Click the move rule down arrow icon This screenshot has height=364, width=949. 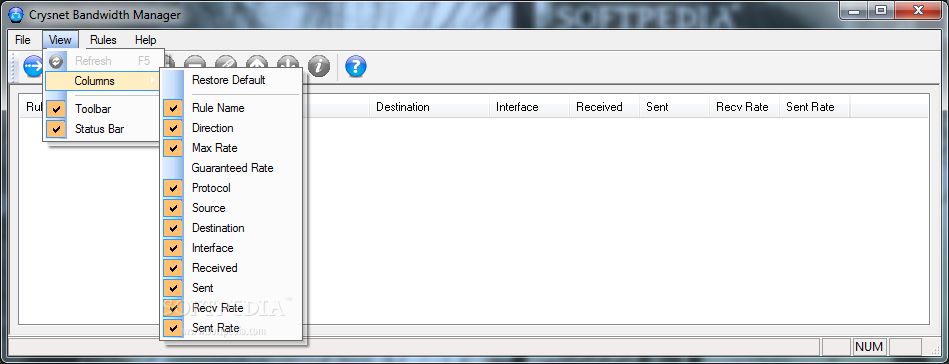(287, 65)
